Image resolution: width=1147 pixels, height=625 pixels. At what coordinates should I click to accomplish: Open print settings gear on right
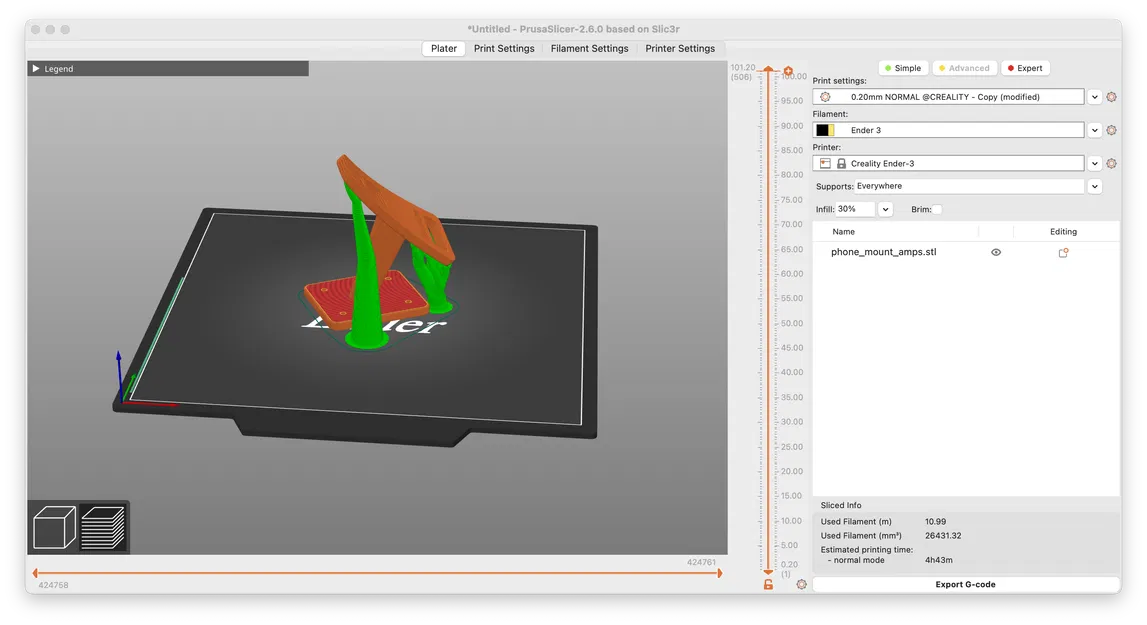pos(1111,97)
